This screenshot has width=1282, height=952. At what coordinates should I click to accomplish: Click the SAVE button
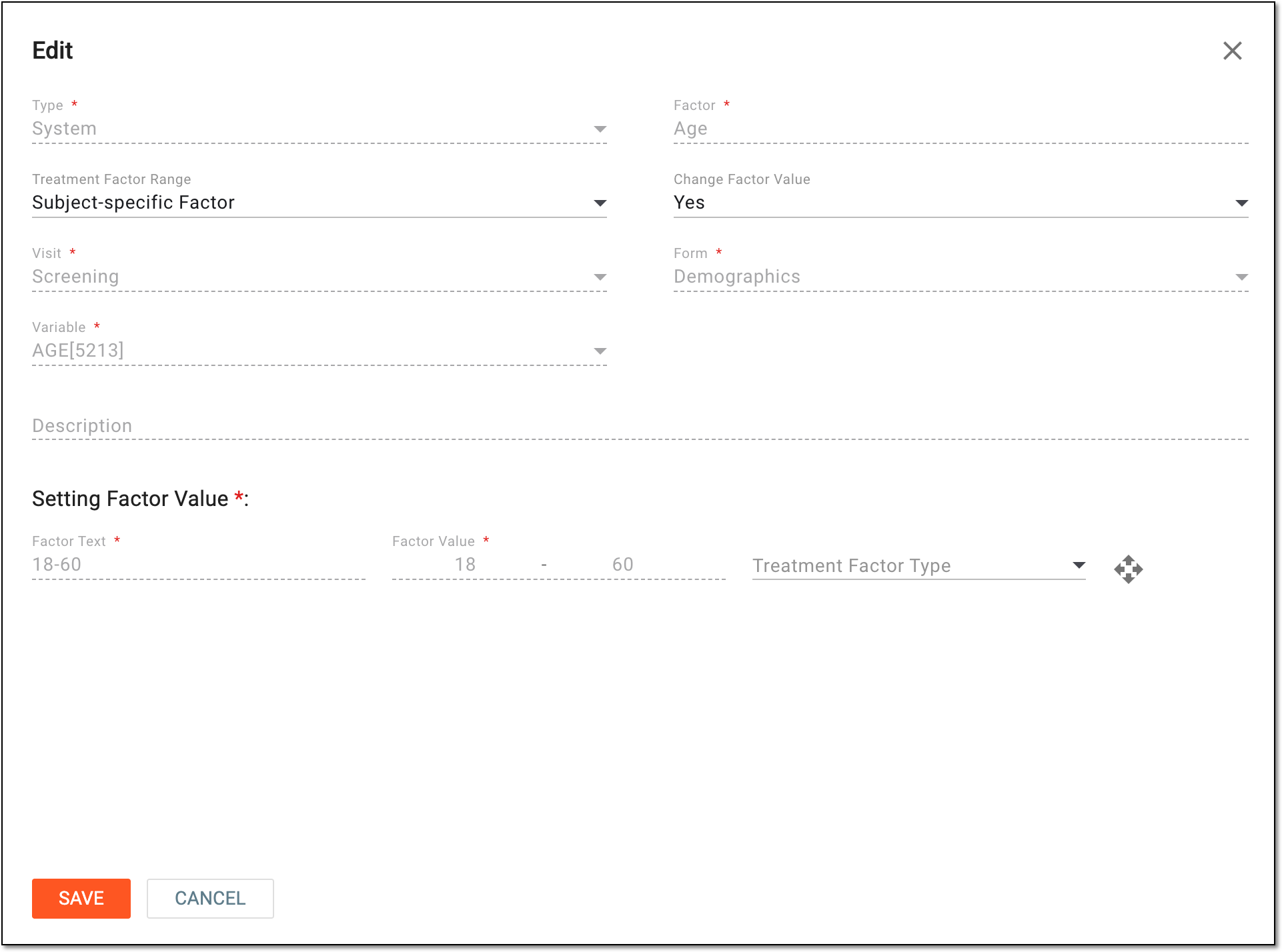[81, 898]
